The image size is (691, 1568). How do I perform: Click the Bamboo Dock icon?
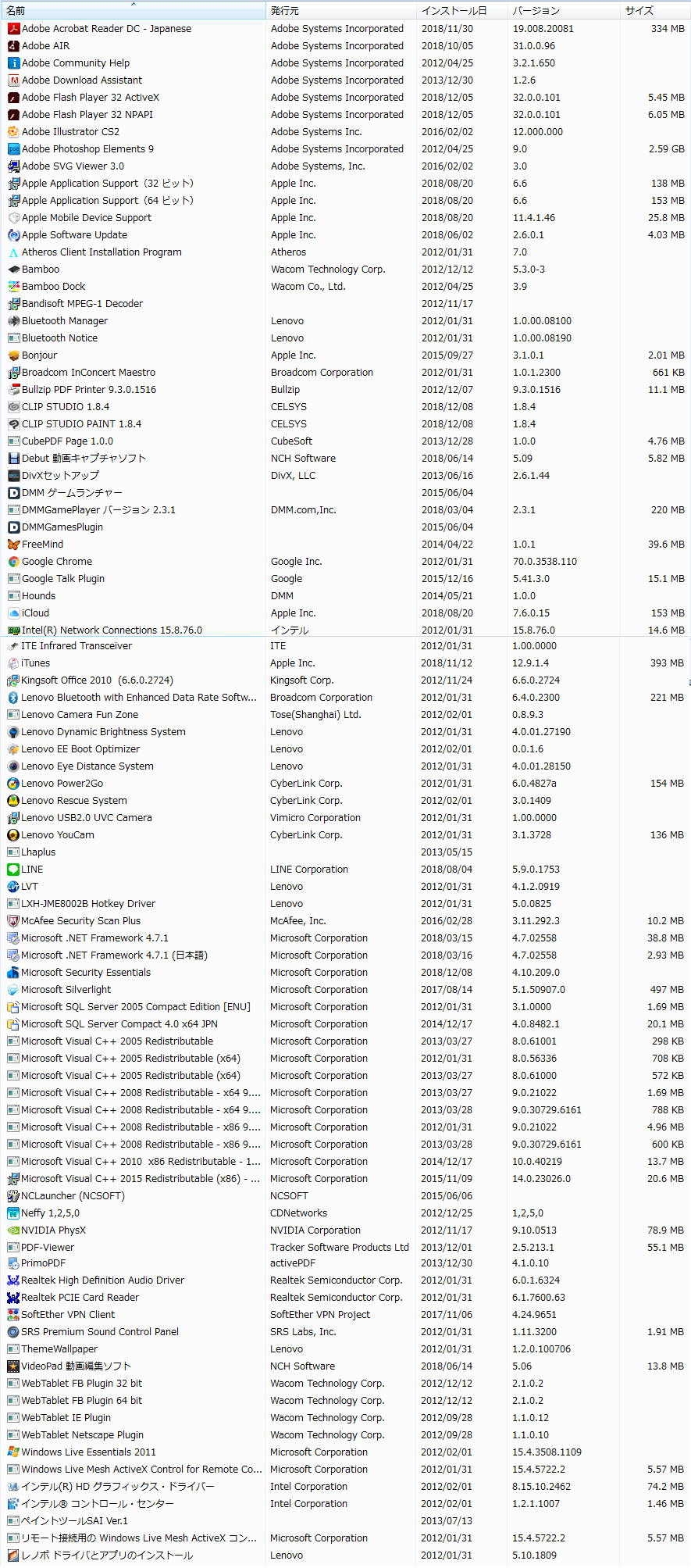13,286
